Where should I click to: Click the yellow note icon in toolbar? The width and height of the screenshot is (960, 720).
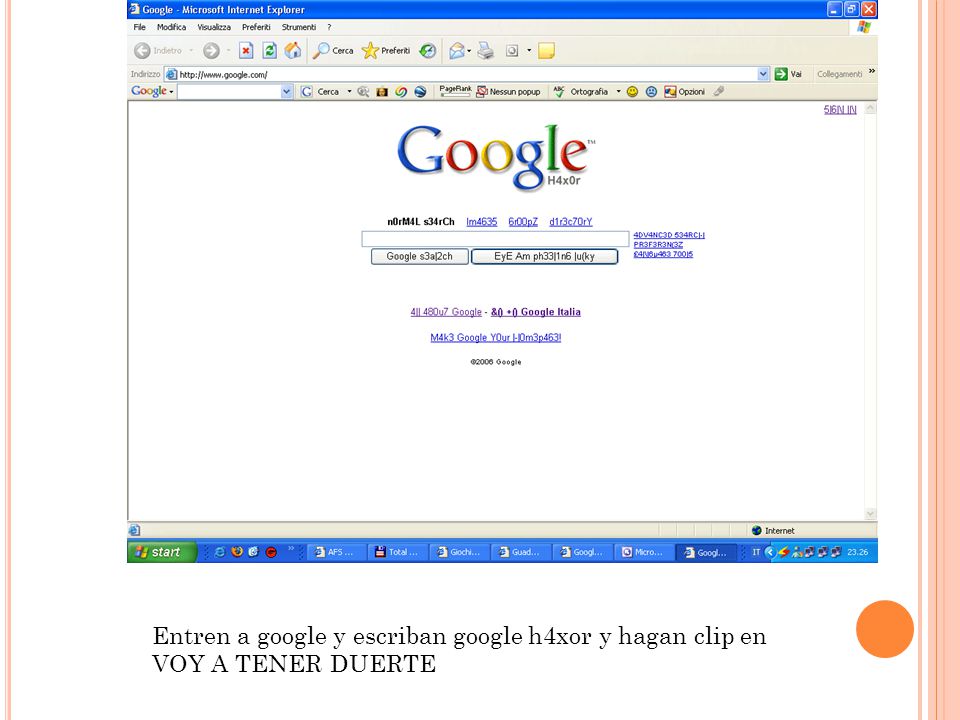546,51
